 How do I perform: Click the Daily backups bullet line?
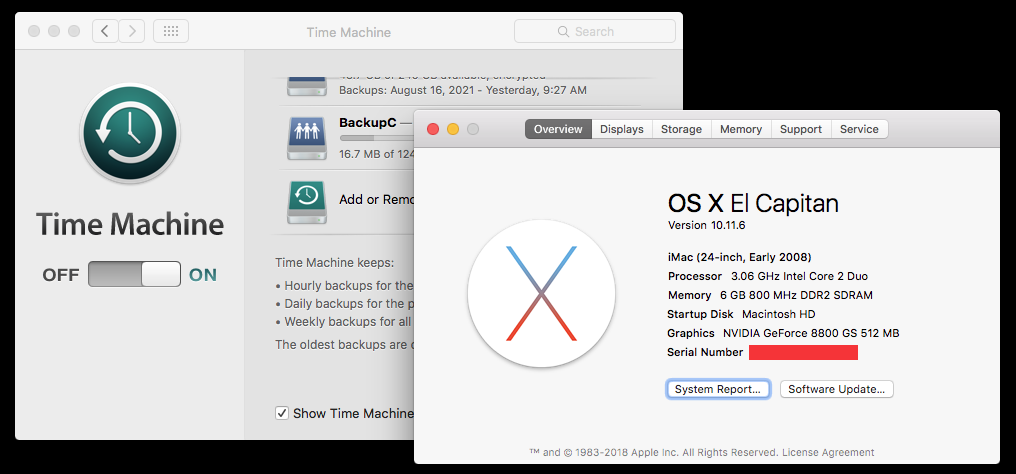point(345,303)
